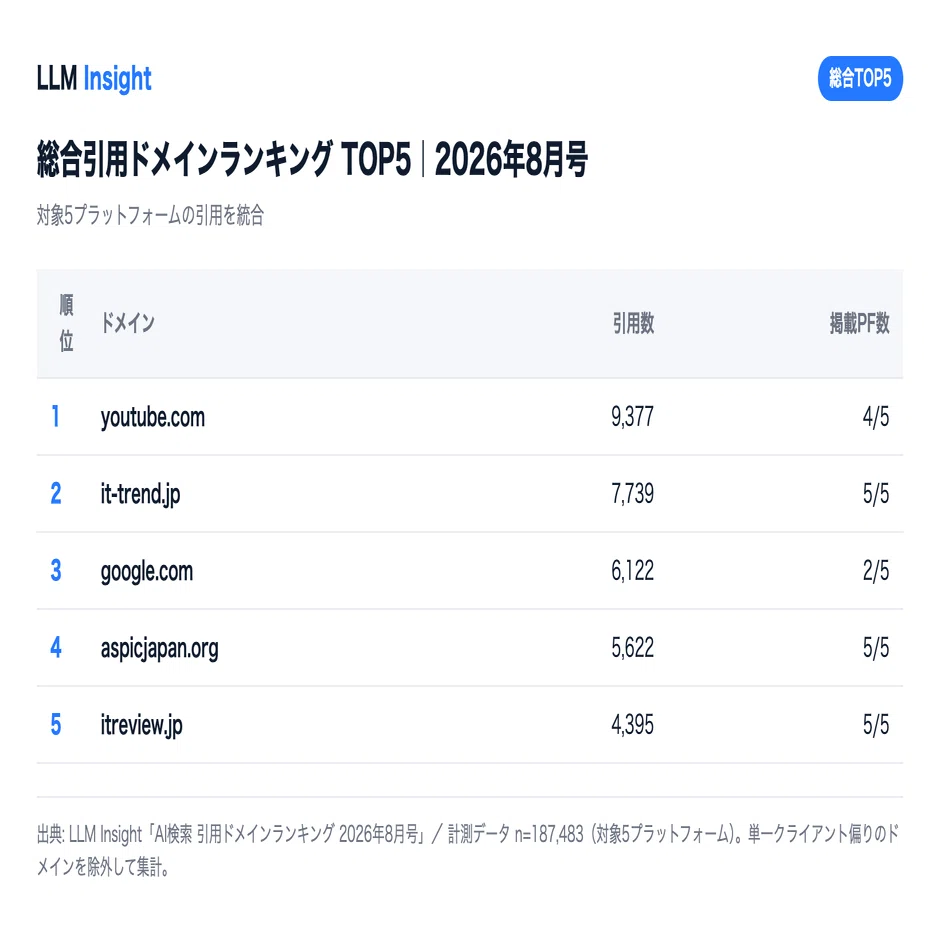Image resolution: width=940 pixels, height=940 pixels.
Task: Click the 順位 column header
Action: [x=66, y=323]
